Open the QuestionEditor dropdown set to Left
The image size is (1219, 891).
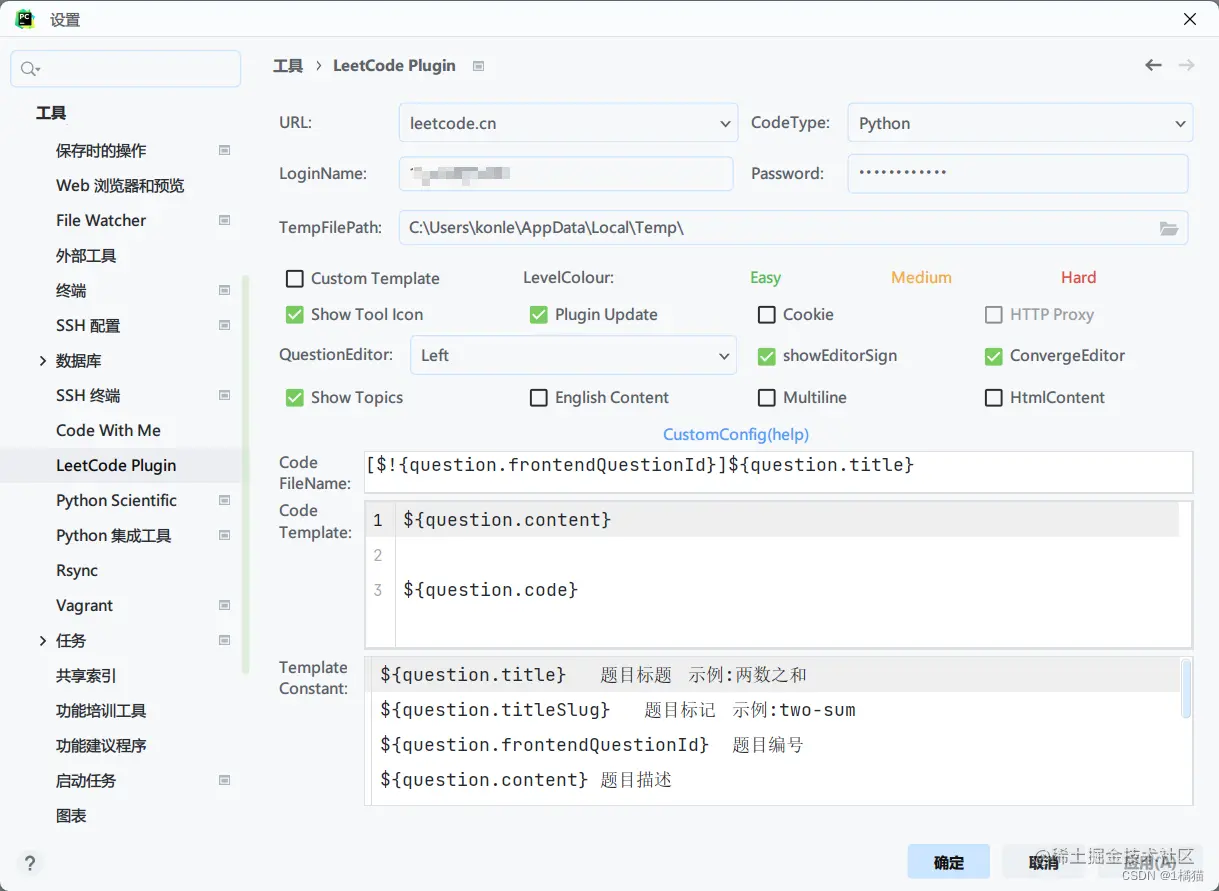click(573, 355)
